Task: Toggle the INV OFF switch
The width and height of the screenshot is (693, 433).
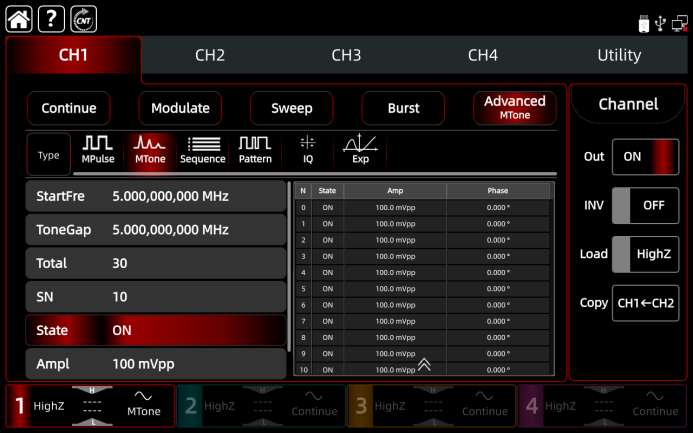Action: [645, 205]
